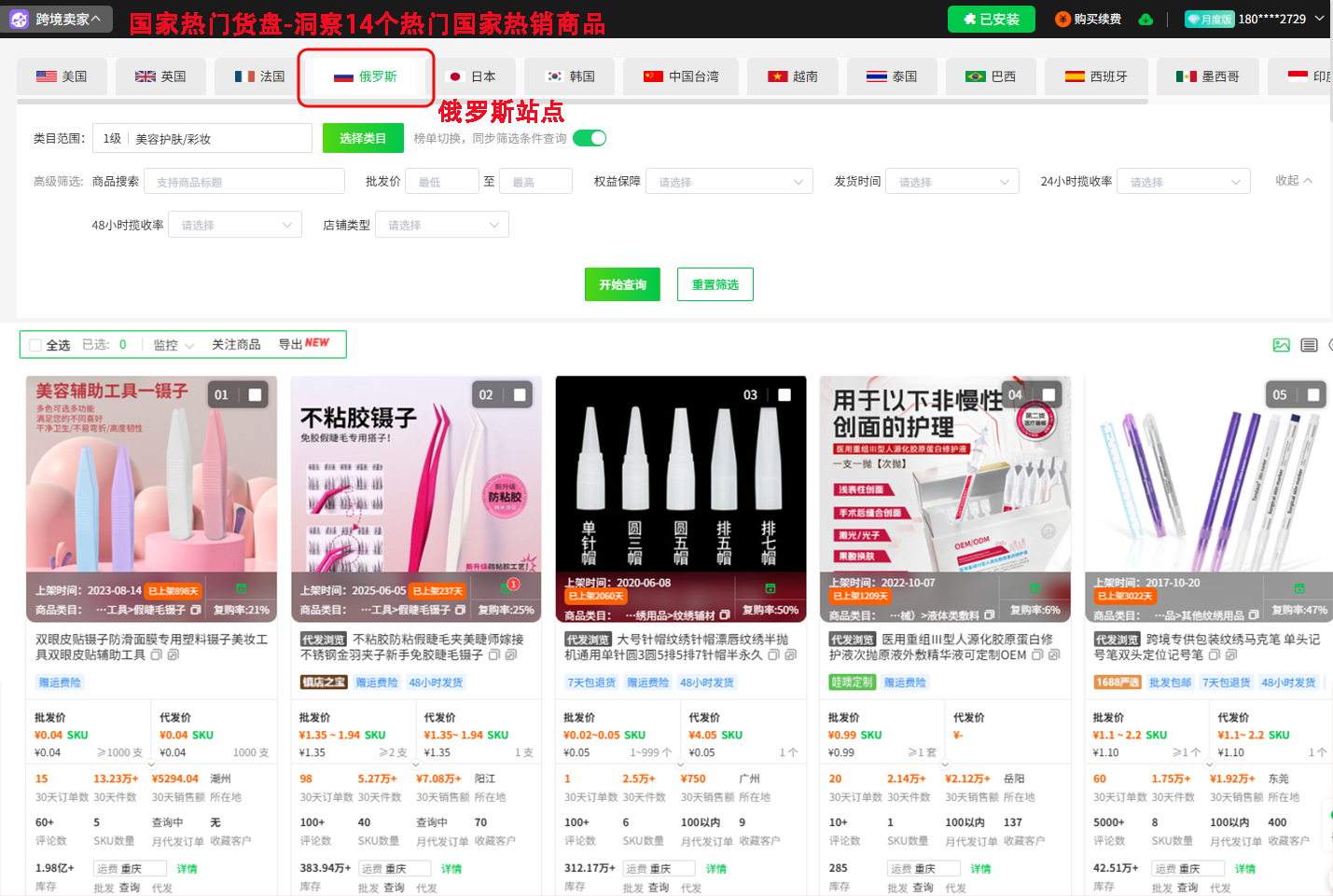This screenshot has height=896, width=1333.
Task: Switch to the 日本 country tab
Action: 475,76
